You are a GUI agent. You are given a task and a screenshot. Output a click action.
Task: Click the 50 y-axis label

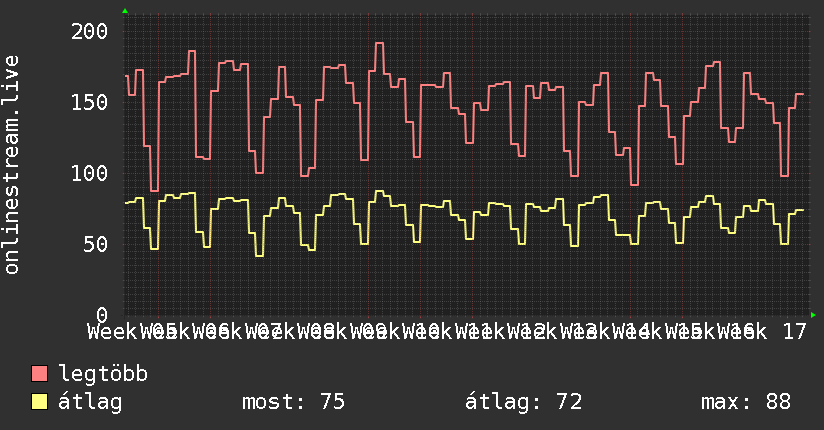[x=96, y=244]
